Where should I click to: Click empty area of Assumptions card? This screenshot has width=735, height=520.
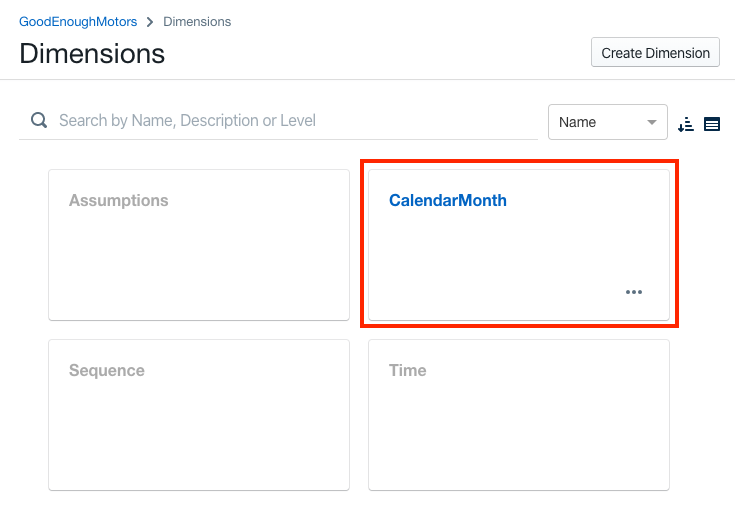click(198, 265)
